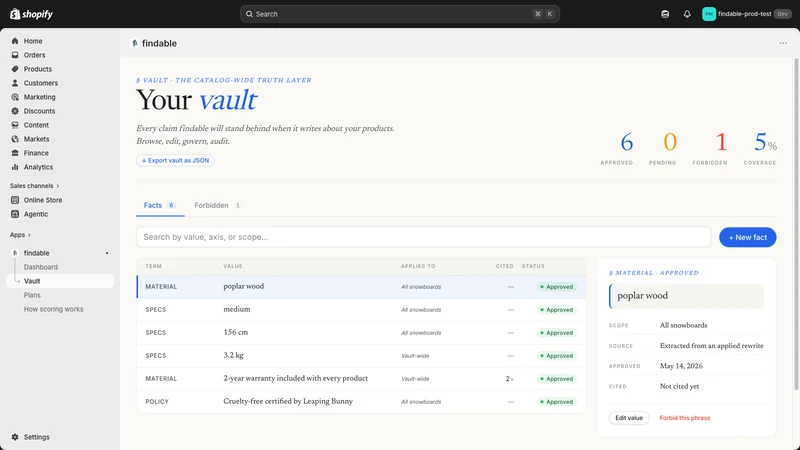Image resolution: width=800 pixels, height=450 pixels.
Task: Click the store activity icon beside the bell
Action: point(665,14)
